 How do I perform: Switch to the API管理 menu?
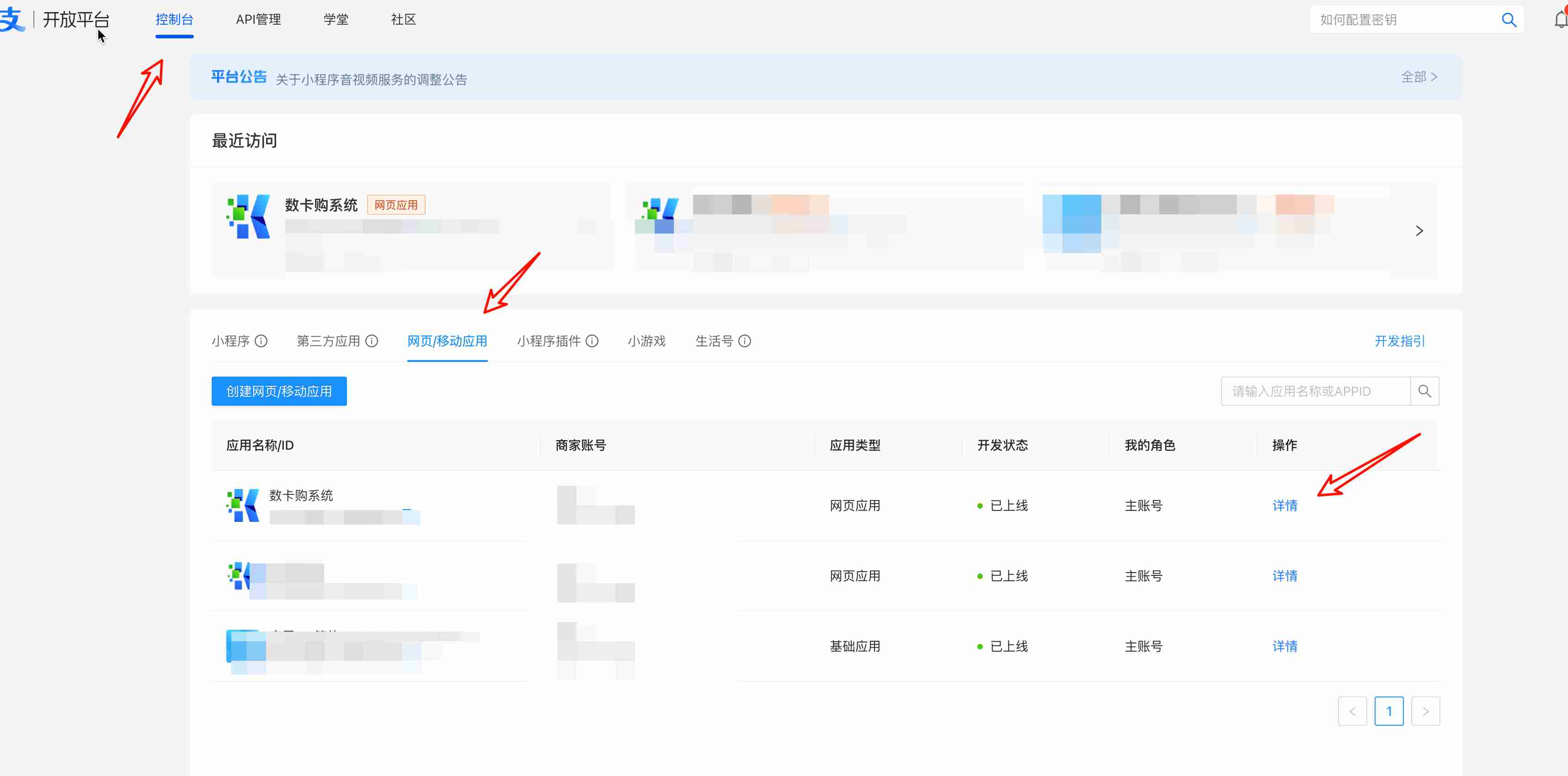(x=258, y=20)
